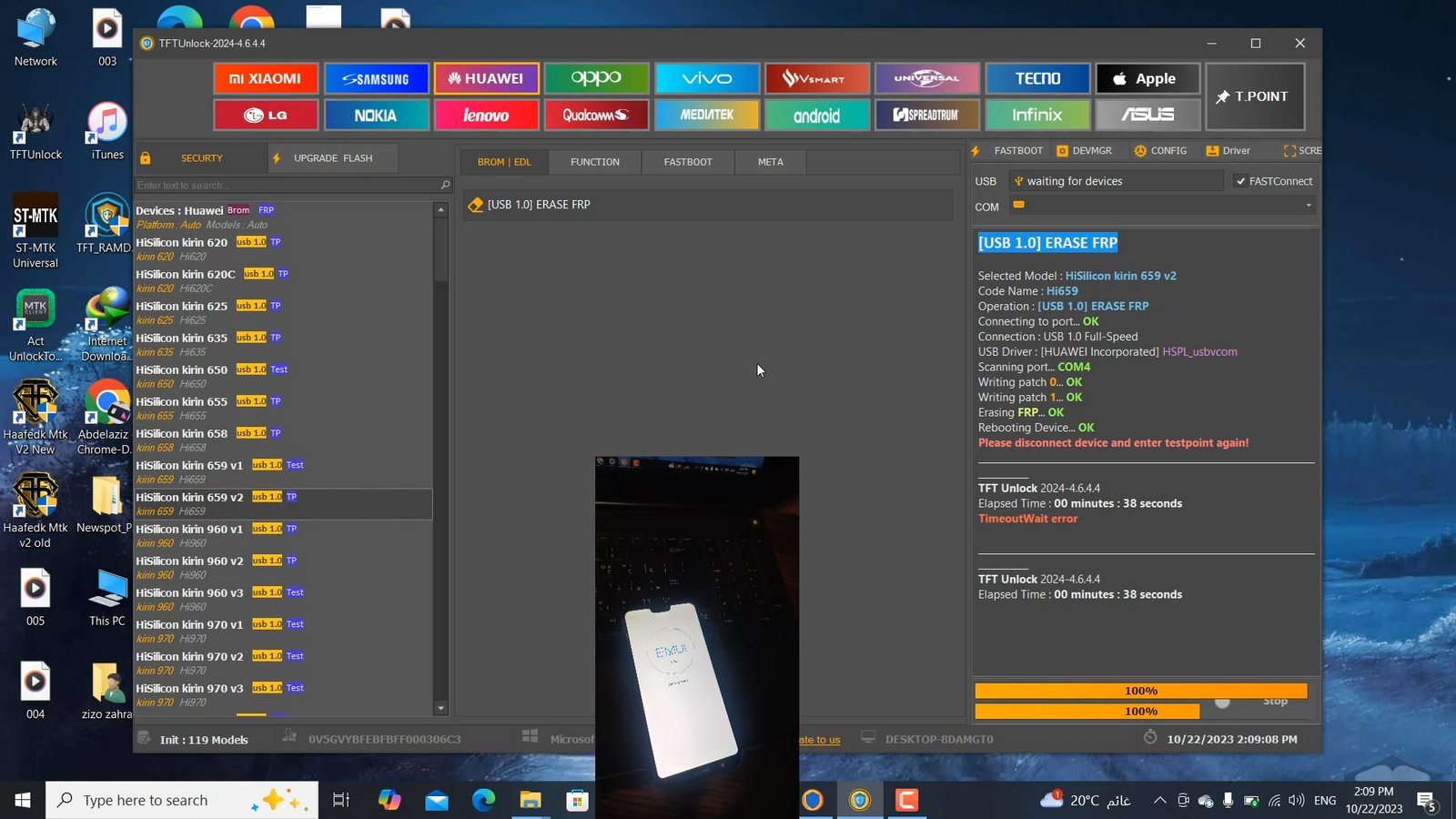The width and height of the screenshot is (1456, 819).
Task: Select the Vivo brand button
Action: click(x=707, y=78)
